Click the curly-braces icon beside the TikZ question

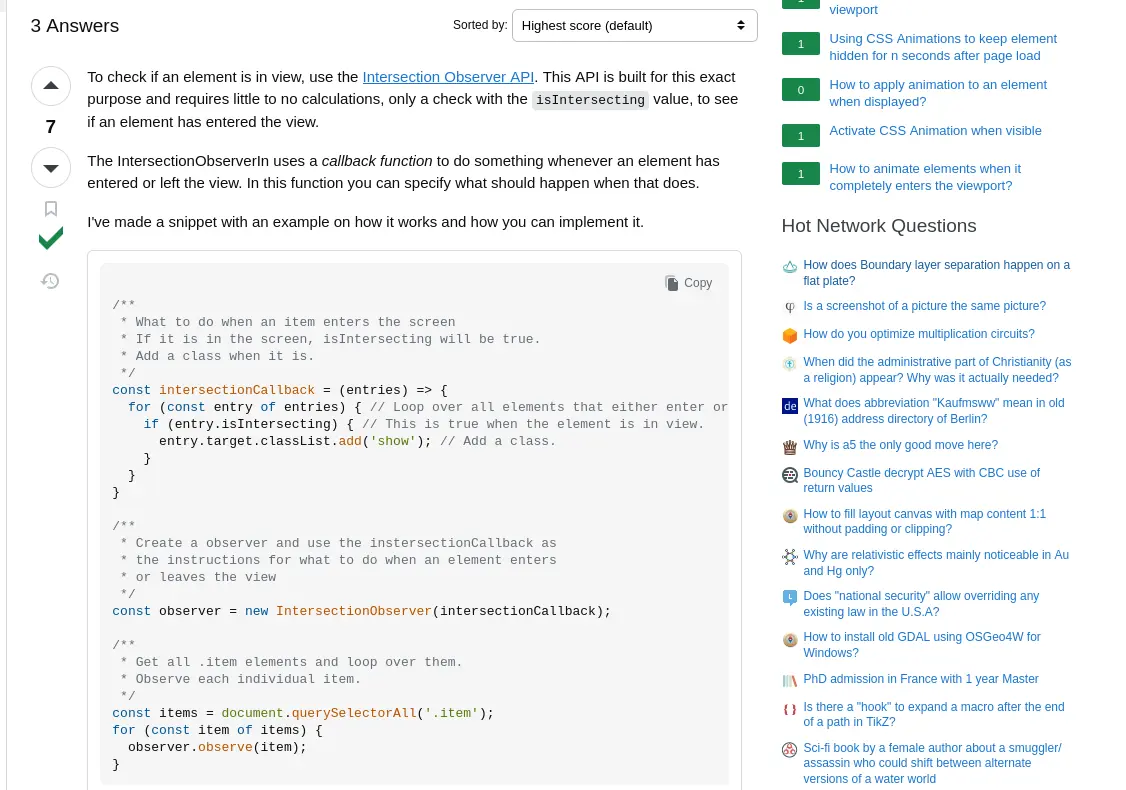click(x=790, y=709)
